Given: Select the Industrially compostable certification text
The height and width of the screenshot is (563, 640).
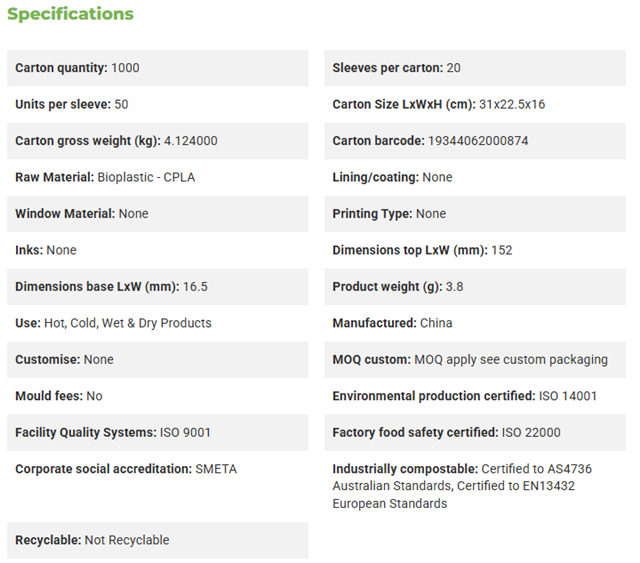Looking at the screenshot, I should tap(462, 486).
